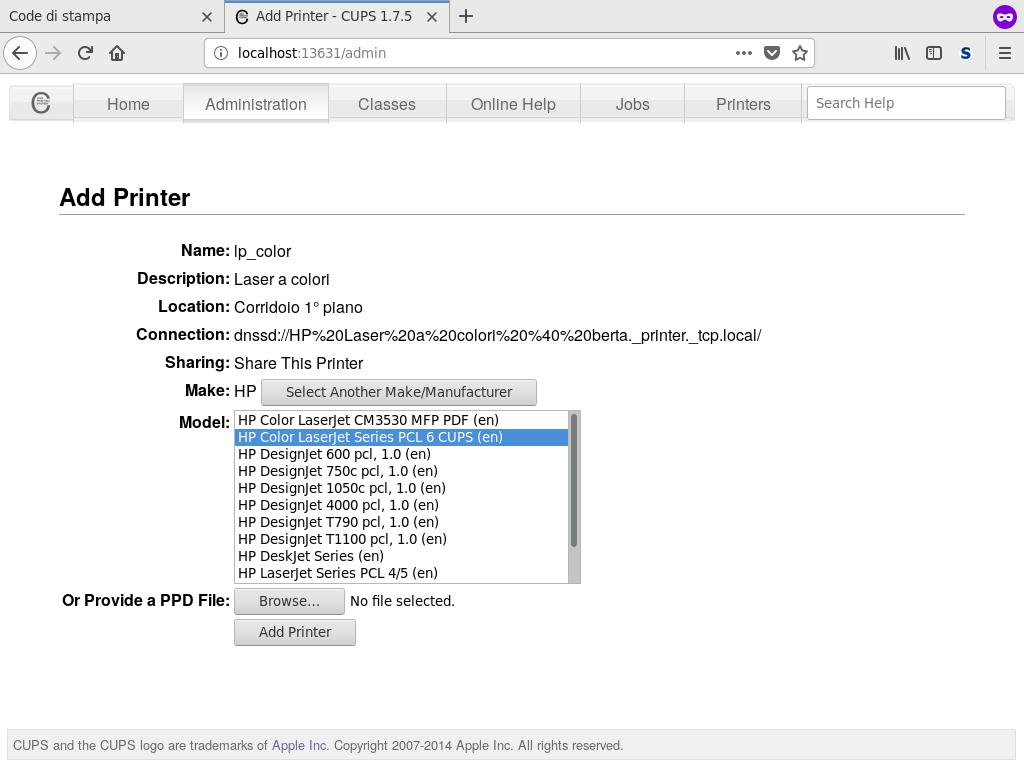Click the Corridoio 1° piano location value
Screen dimensions: 1024x768
point(298,308)
